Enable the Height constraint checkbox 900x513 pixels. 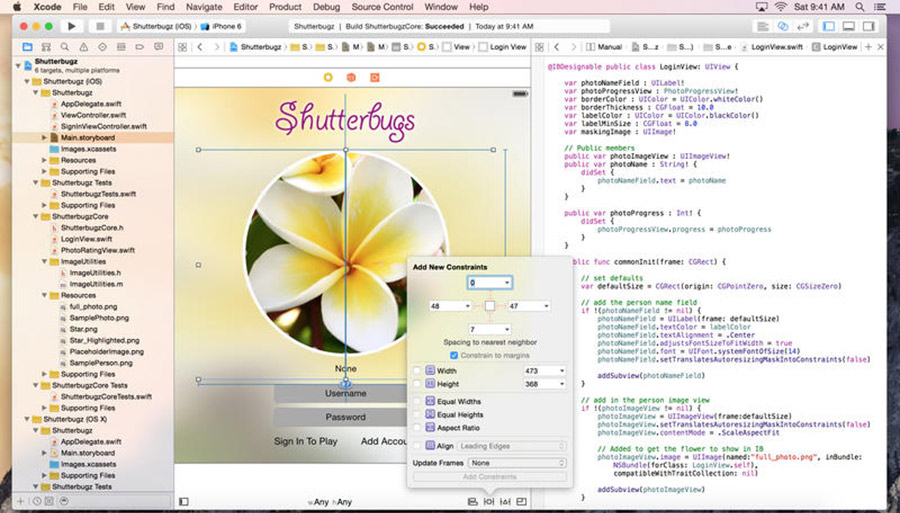tap(417, 384)
